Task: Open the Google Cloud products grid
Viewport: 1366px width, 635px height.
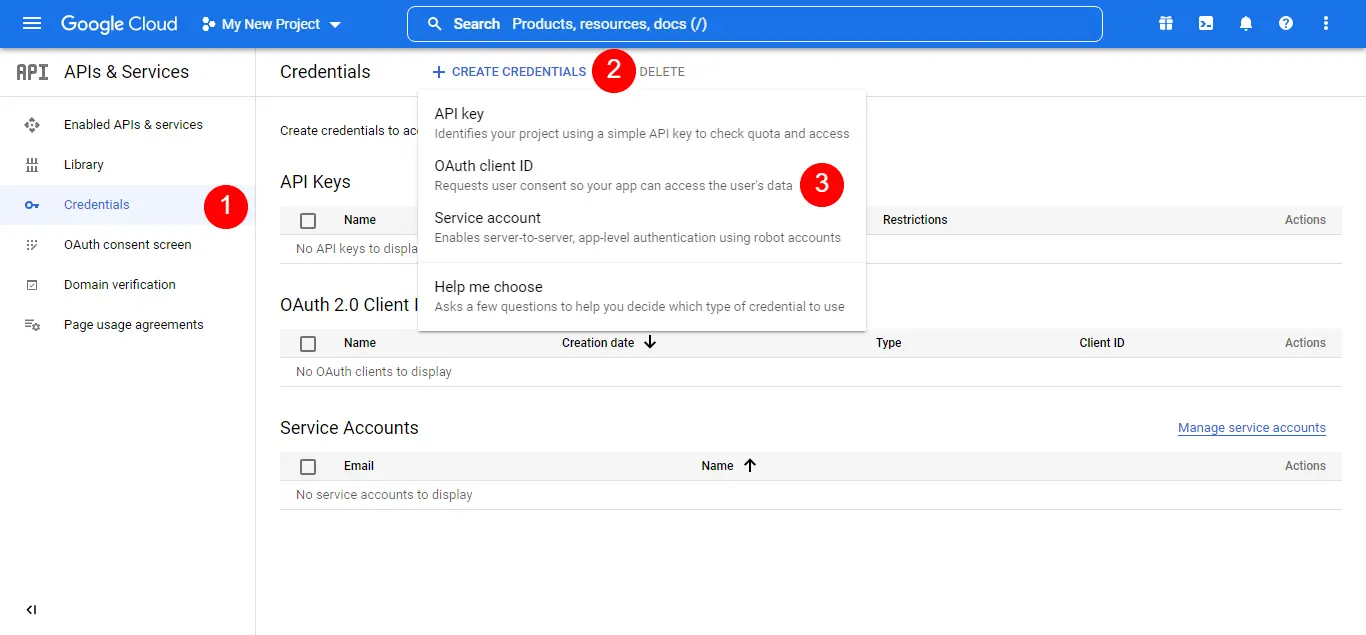Action: [1165, 22]
